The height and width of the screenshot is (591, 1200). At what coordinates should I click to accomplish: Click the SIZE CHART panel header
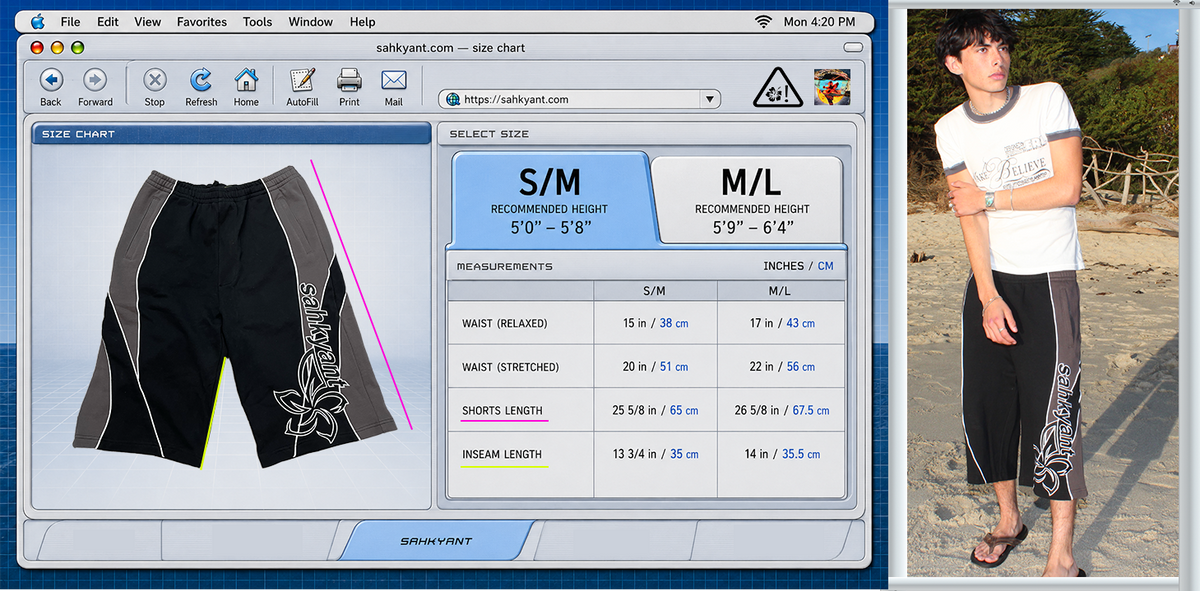(x=230, y=133)
